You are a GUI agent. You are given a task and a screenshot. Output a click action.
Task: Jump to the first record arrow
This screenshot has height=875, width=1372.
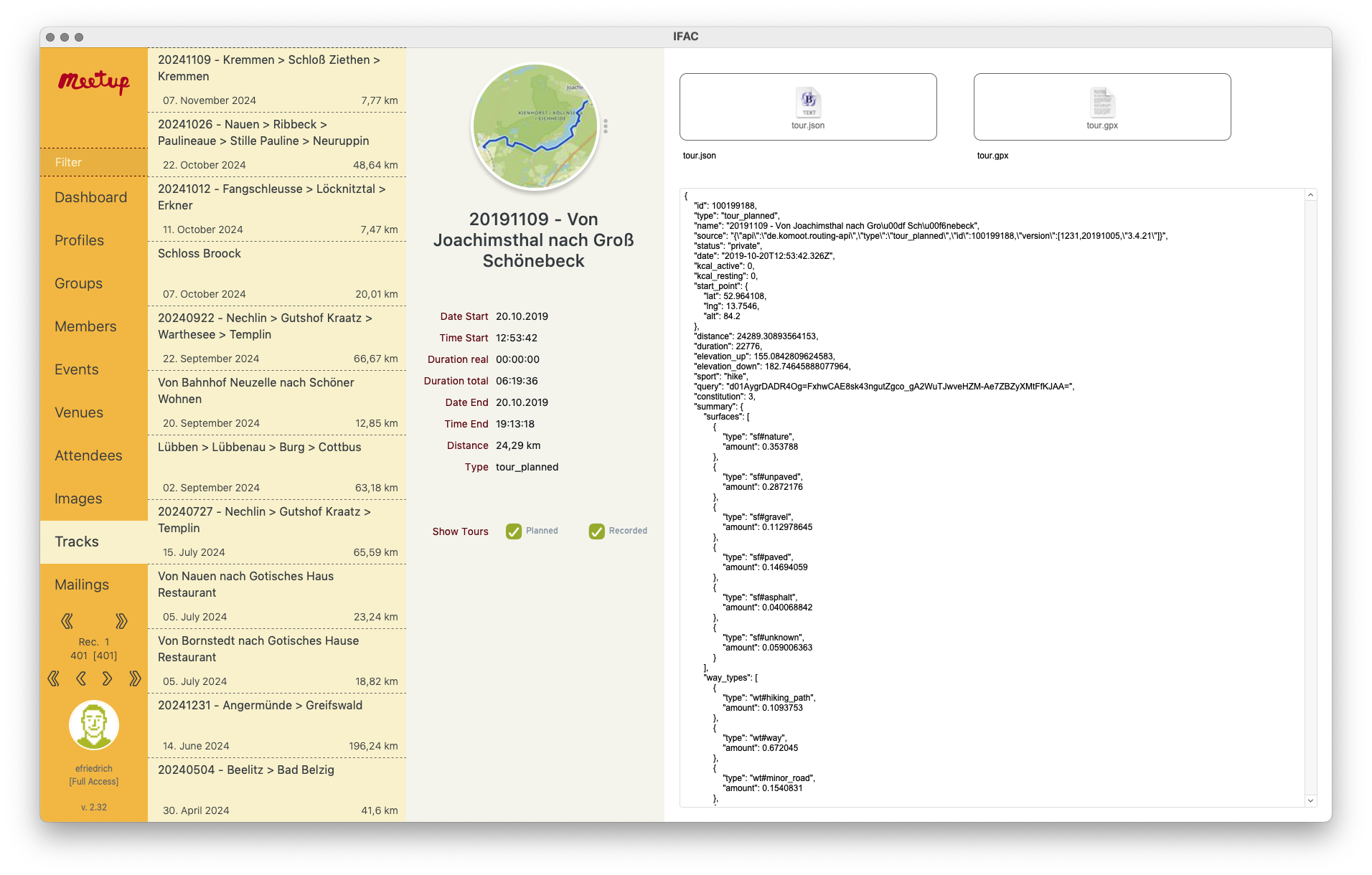53,678
